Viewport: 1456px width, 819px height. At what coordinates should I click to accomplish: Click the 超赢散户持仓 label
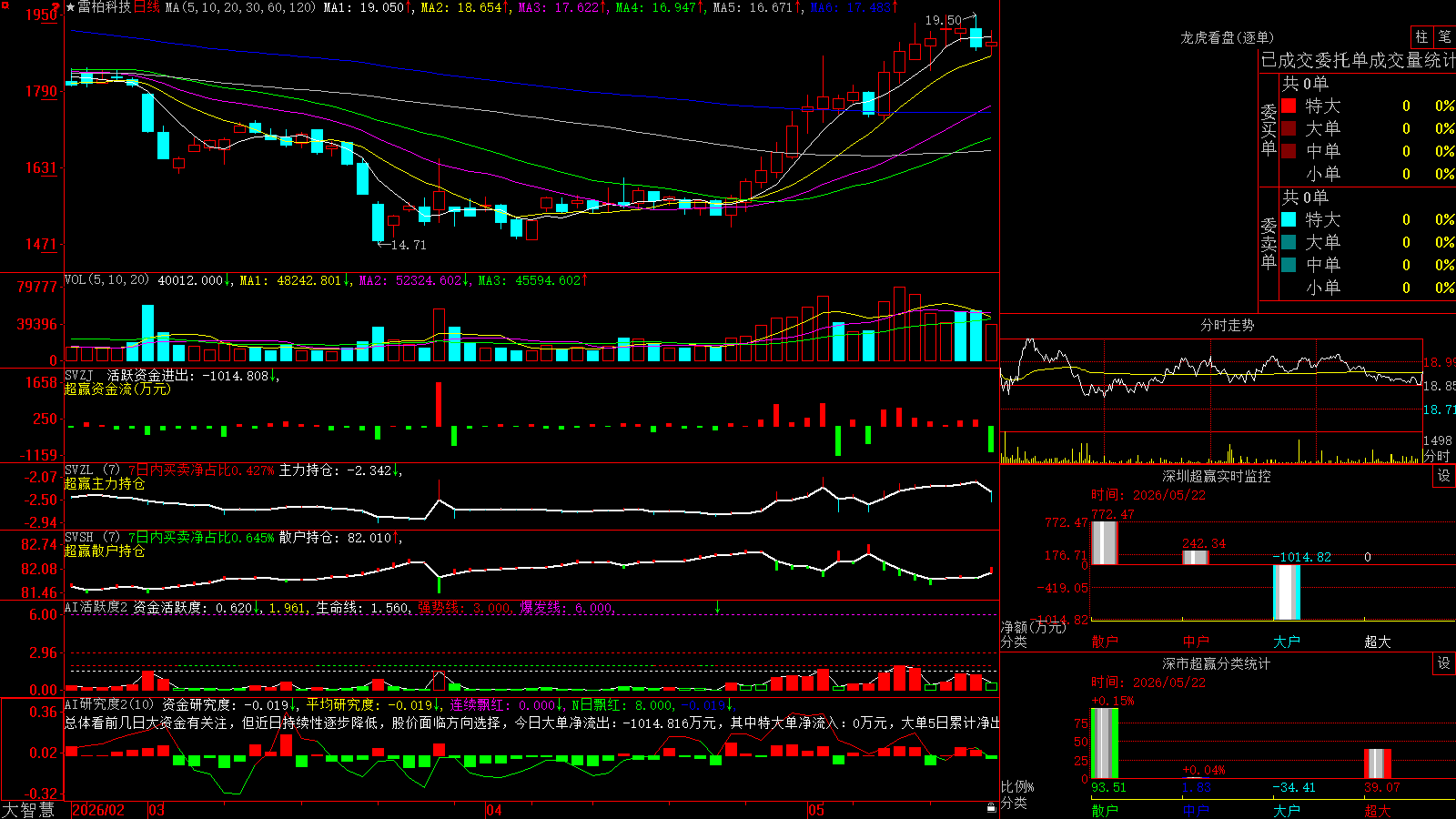pyautogui.click(x=105, y=551)
